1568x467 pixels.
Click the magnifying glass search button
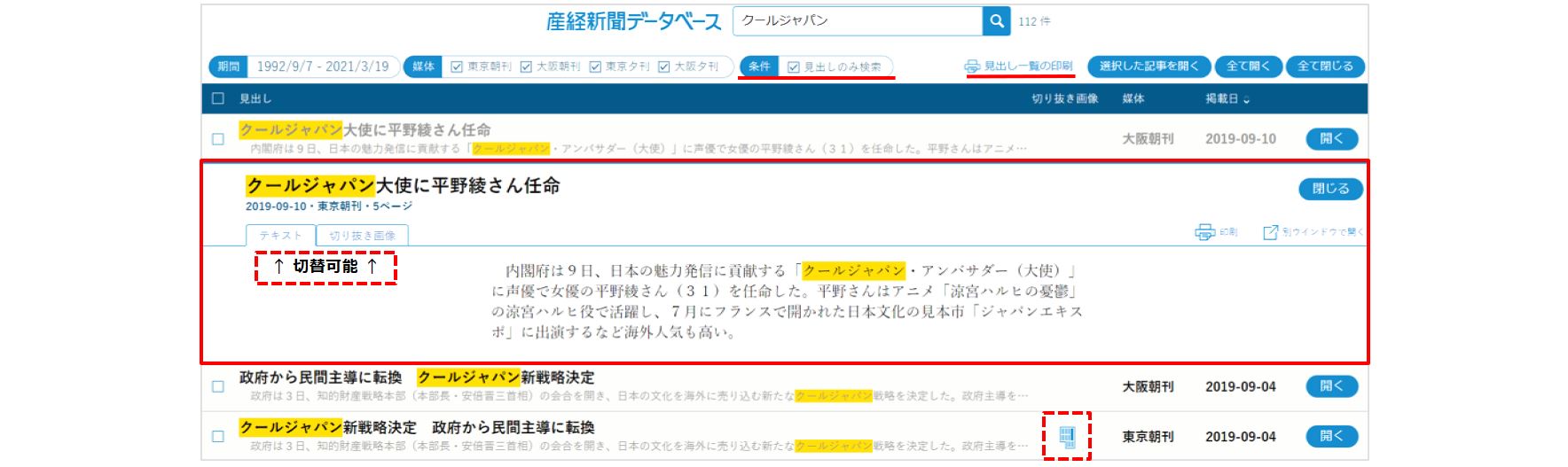[996, 20]
